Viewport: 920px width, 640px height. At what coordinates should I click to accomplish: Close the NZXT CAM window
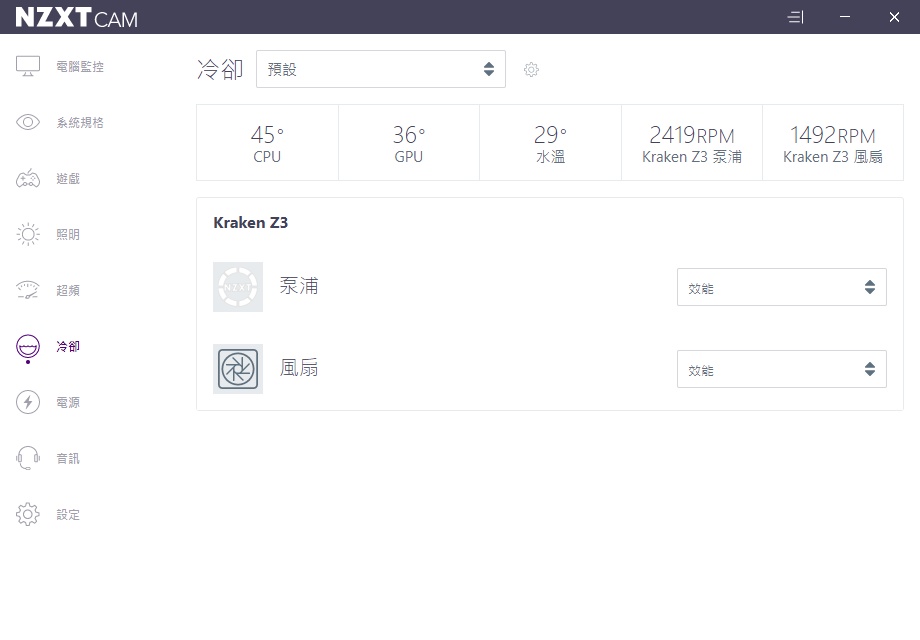[x=894, y=17]
